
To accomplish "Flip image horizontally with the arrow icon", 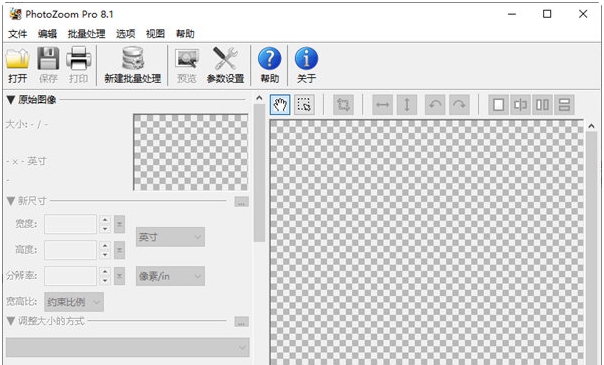I will 383,104.
